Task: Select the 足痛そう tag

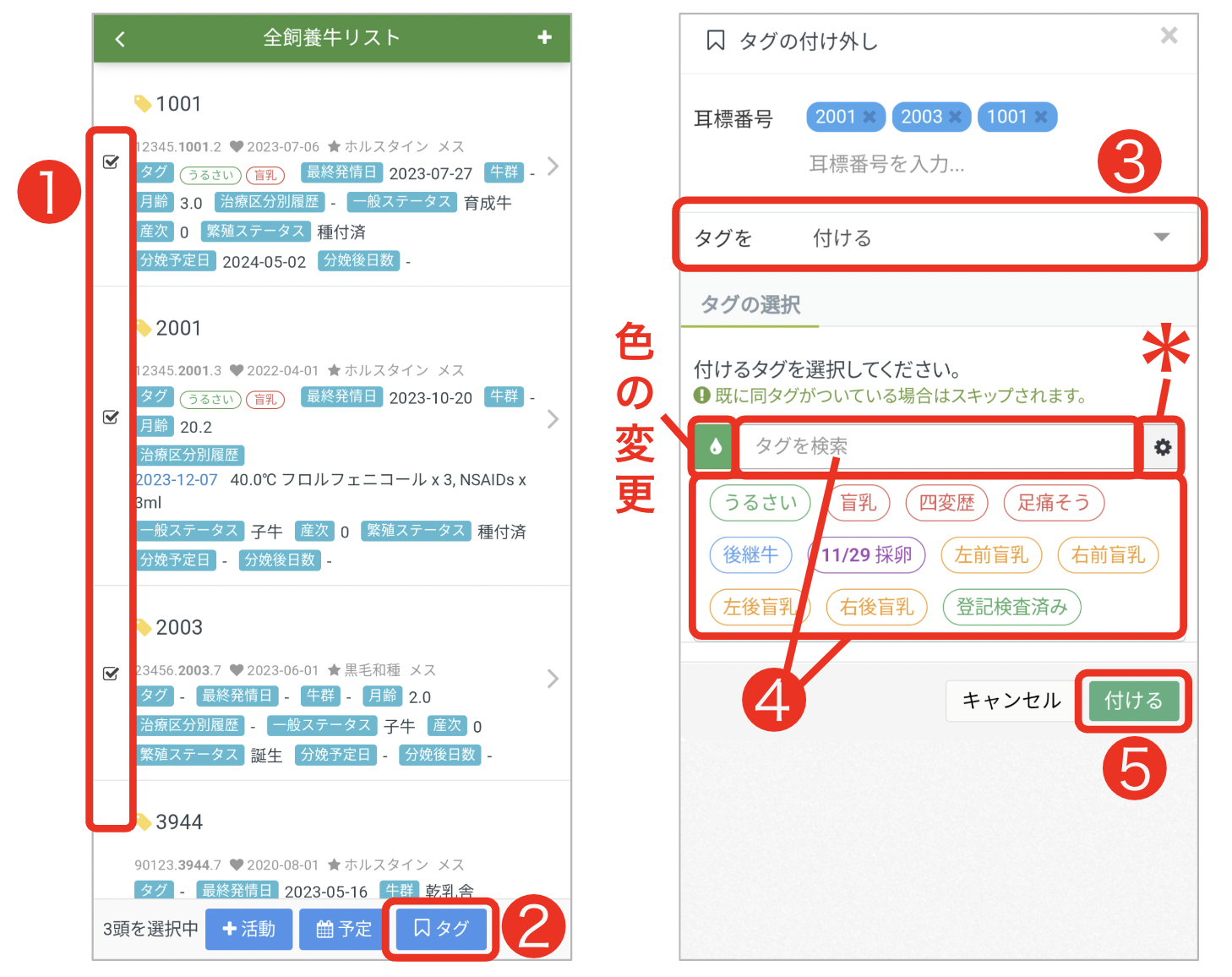Action: 1054,503
